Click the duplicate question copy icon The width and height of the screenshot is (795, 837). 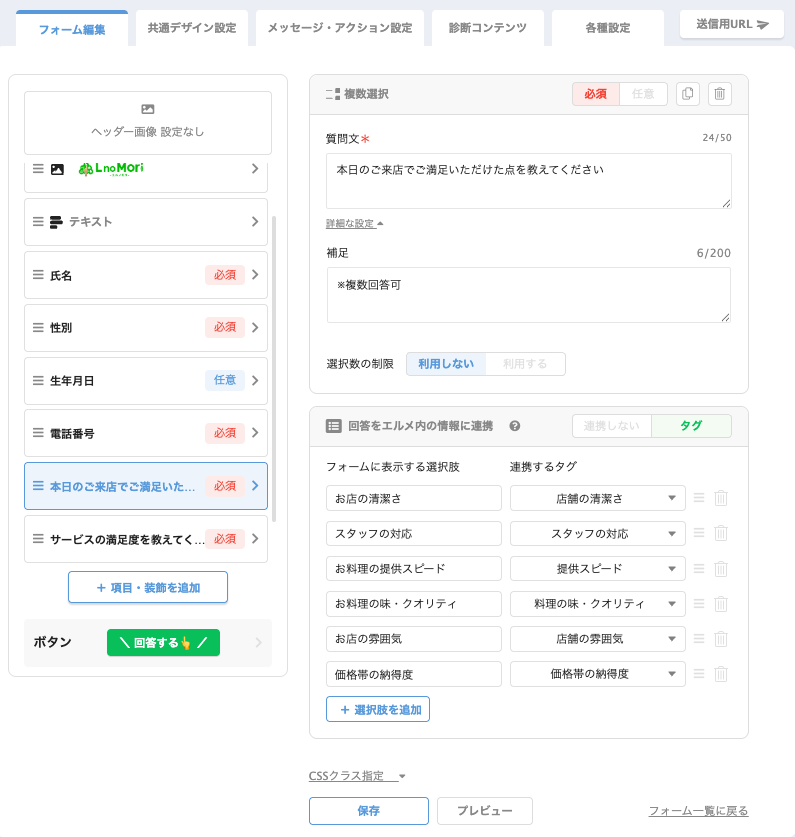[x=687, y=94]
